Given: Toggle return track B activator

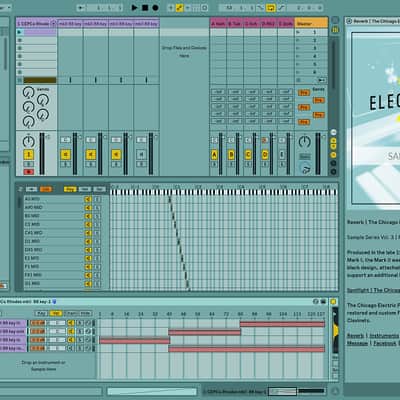Looking at the screenshot, I should click(x=231, y=155).
